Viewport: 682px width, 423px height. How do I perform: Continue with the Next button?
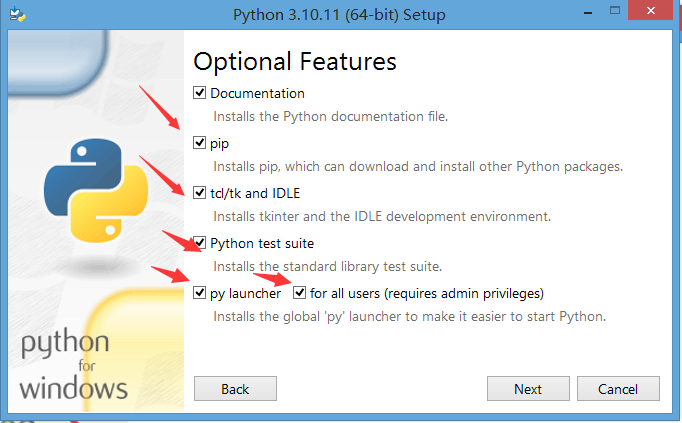(528, 389)
